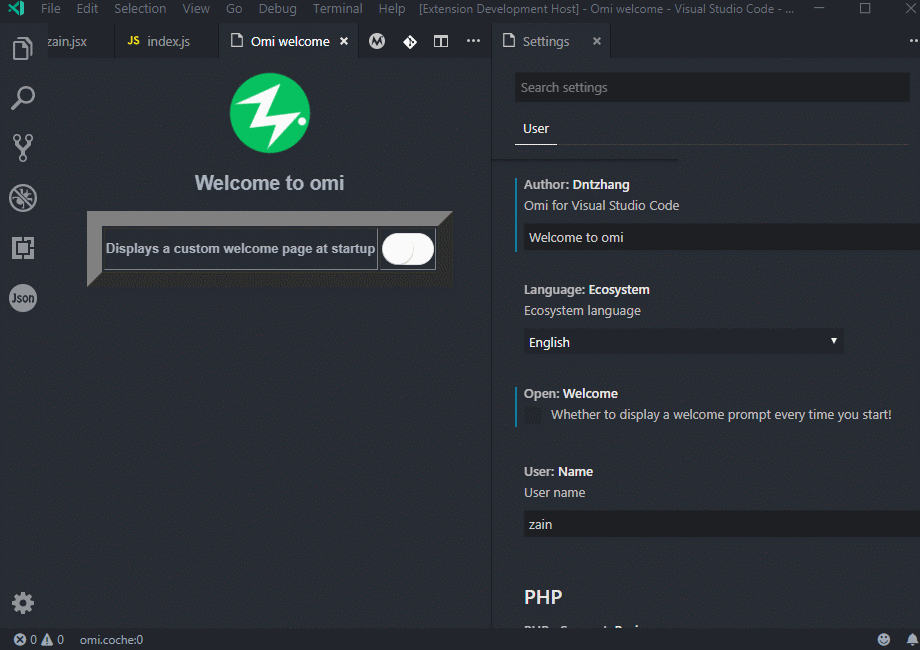Click the Author: Dntzhang setting title

point(577,184)
